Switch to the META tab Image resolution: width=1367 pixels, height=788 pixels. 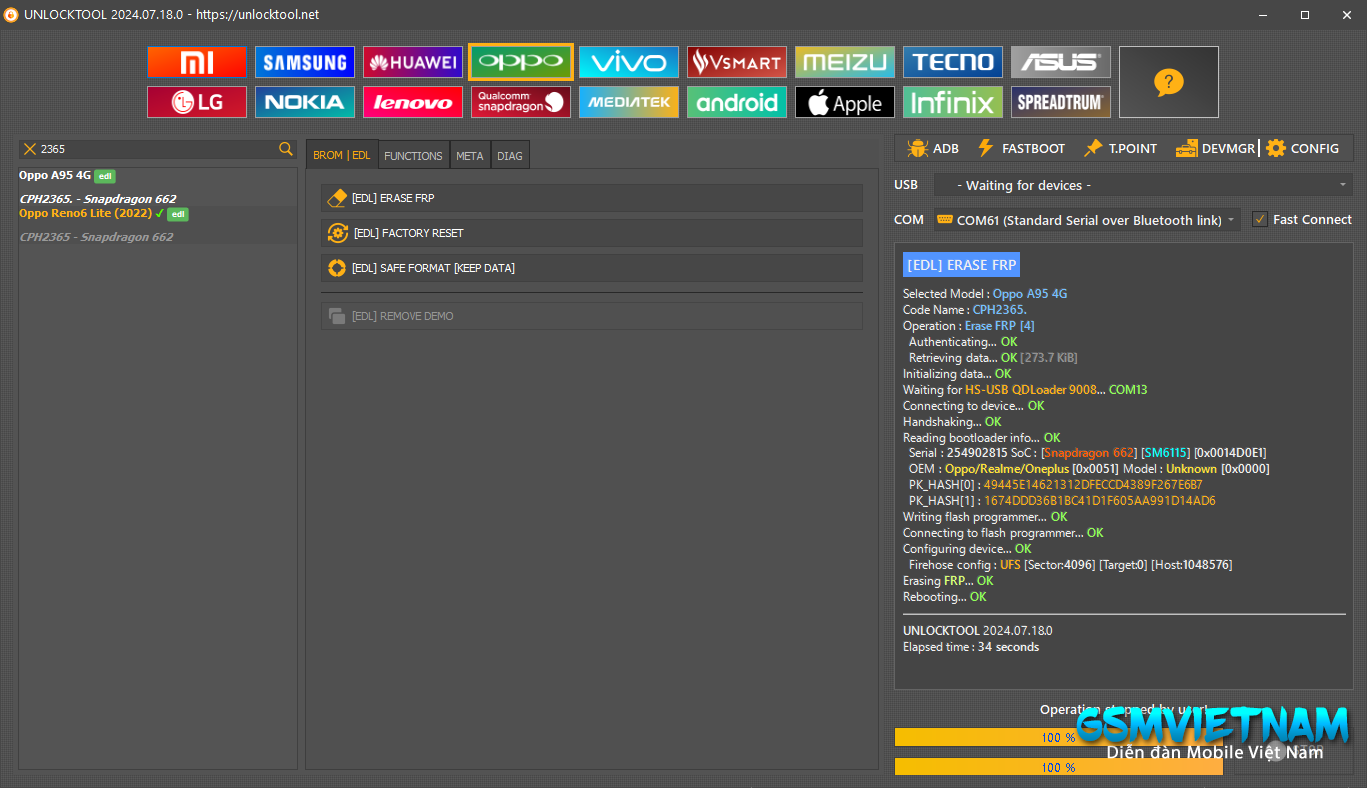(x=470, y=155)
